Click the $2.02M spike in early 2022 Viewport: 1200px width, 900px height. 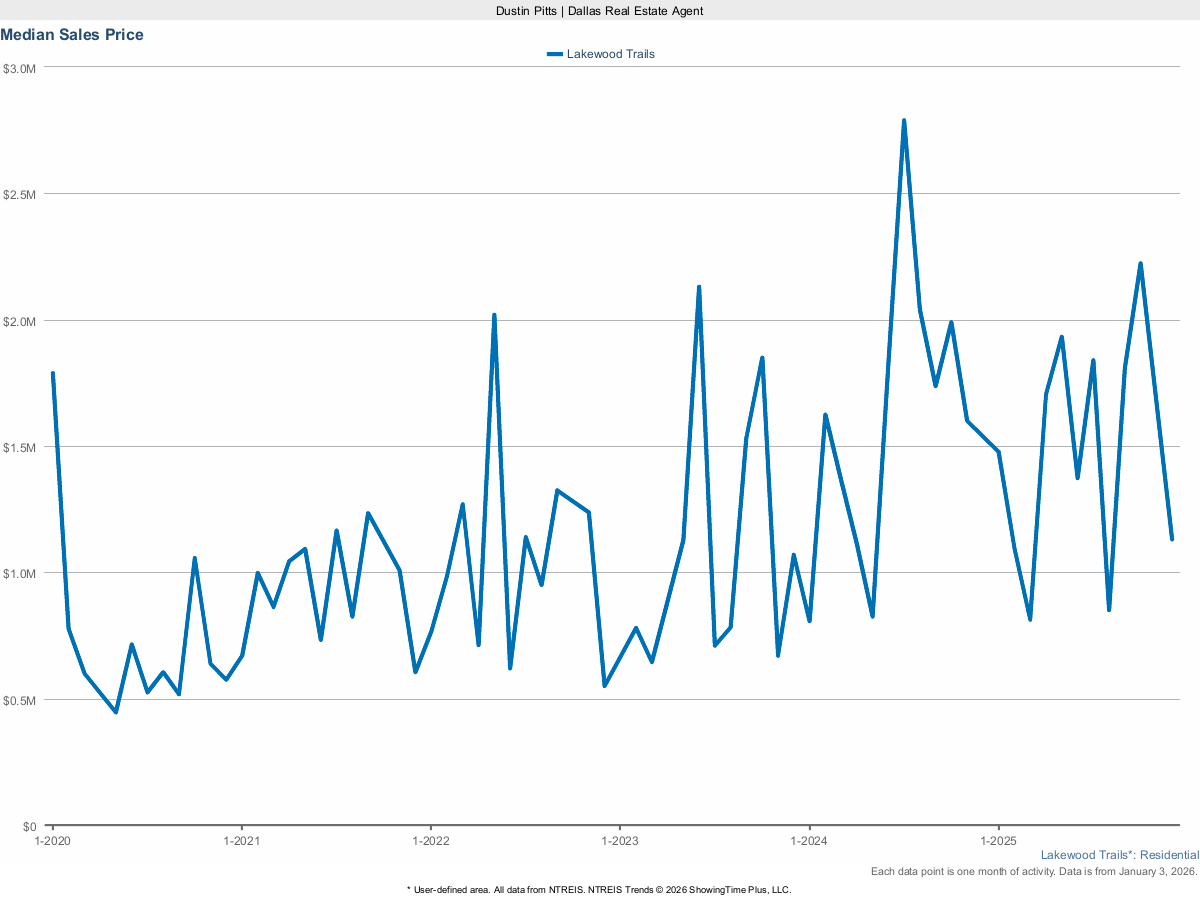pos(492,313)
